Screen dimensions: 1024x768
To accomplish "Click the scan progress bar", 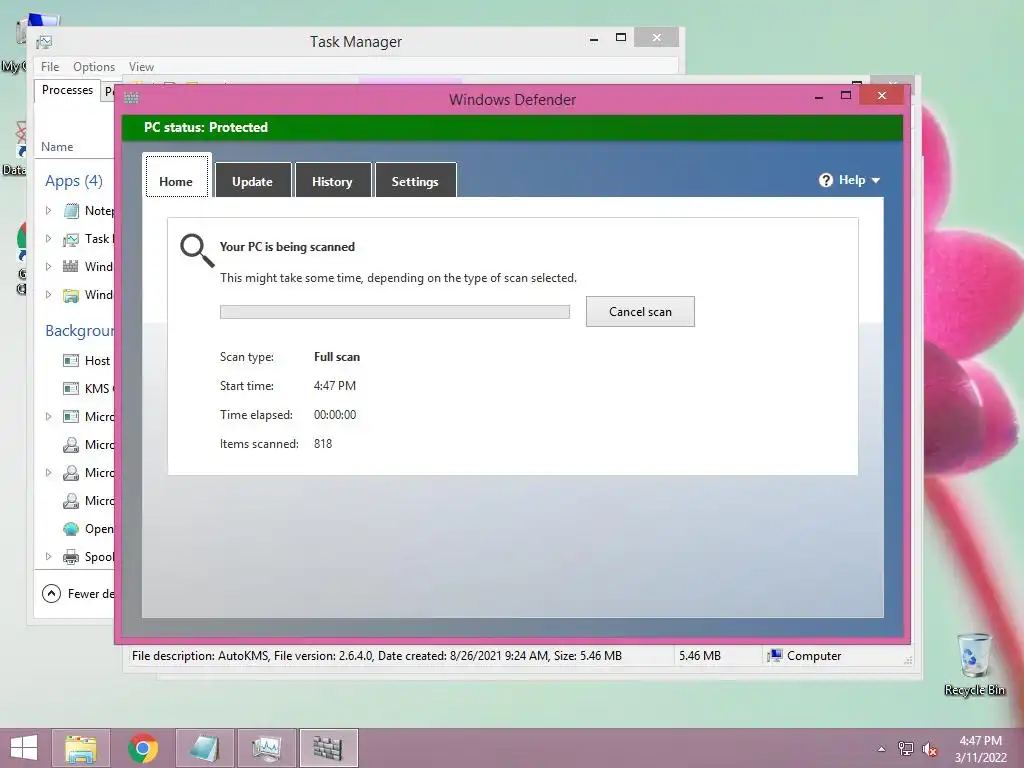I will point(394,312).
